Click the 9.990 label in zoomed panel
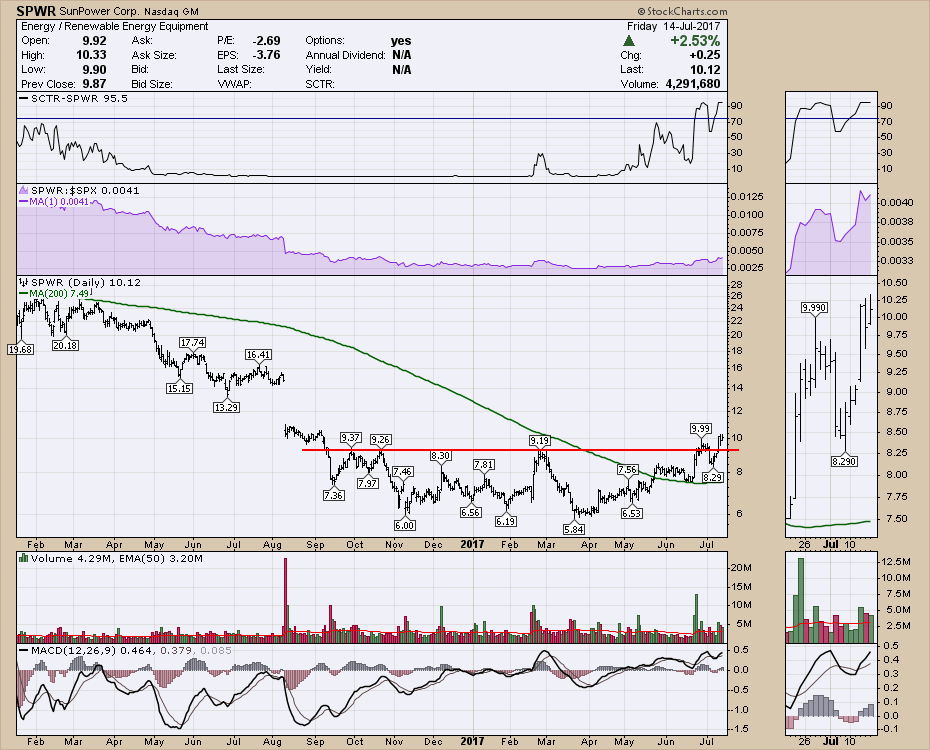Viewport: 930px width, 750px height. [x=814, y=307]
